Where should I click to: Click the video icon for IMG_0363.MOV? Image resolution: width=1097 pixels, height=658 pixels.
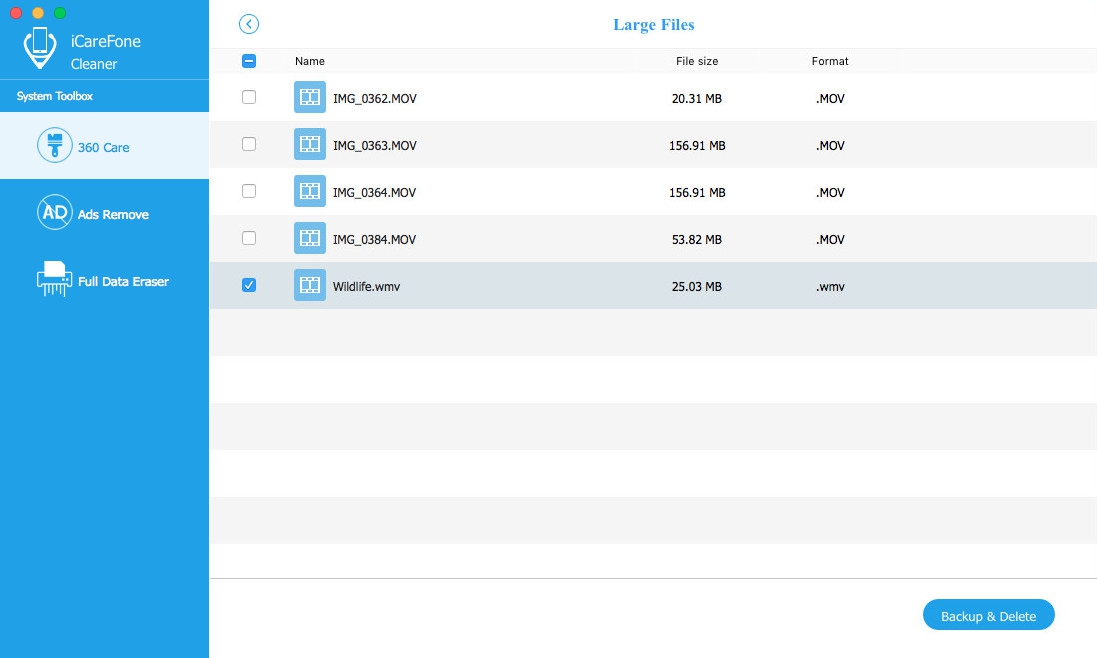[x=309, y=144]
